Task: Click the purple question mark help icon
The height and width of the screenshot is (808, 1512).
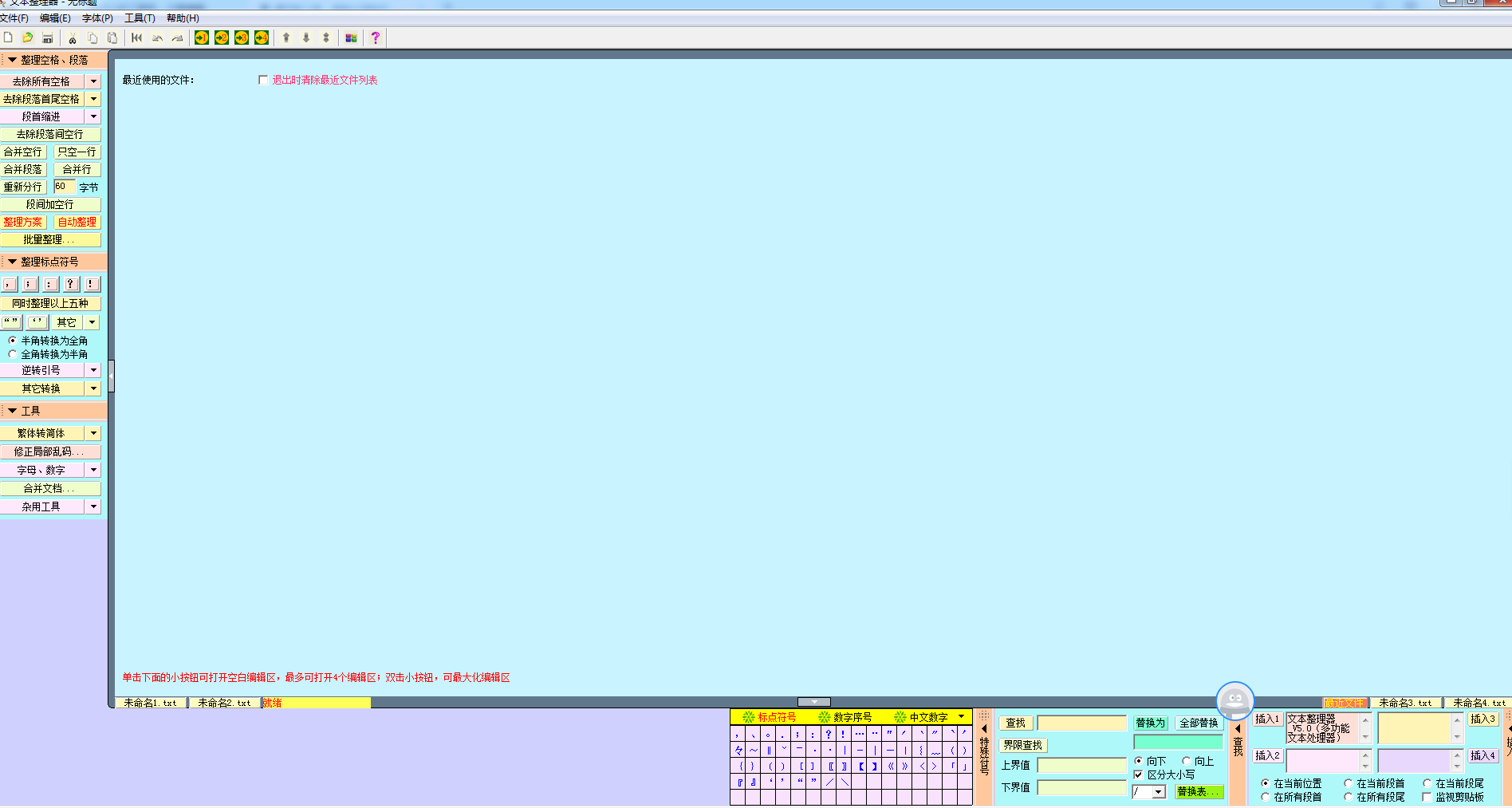Action: coord(376,37)
